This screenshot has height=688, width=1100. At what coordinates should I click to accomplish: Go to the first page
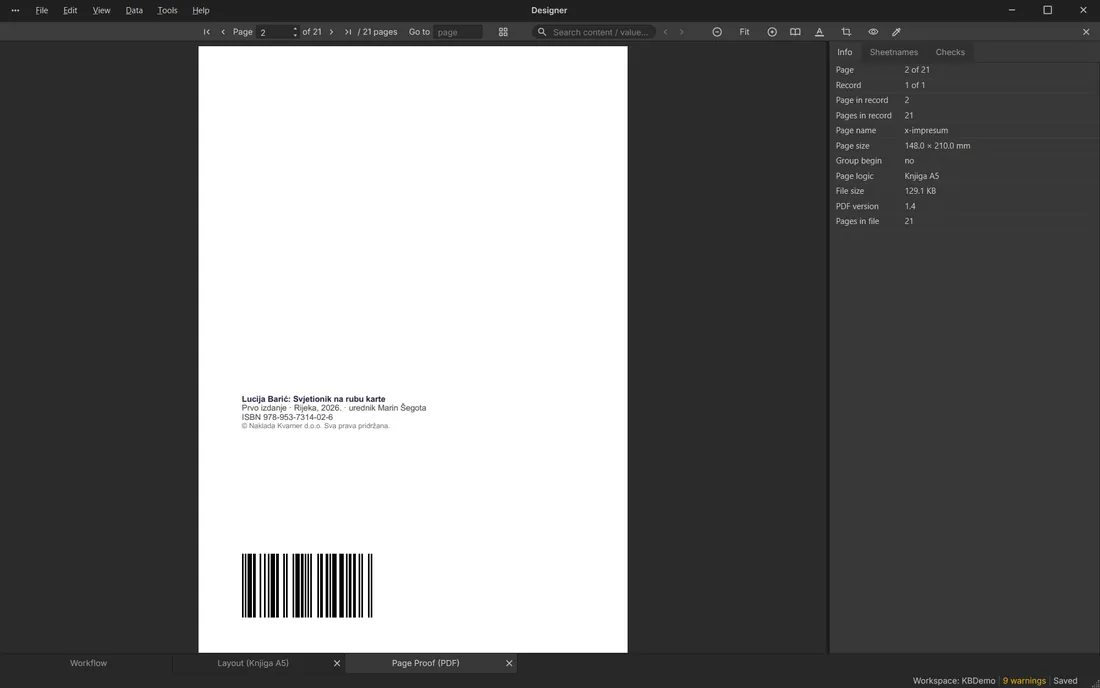(206, 32)
